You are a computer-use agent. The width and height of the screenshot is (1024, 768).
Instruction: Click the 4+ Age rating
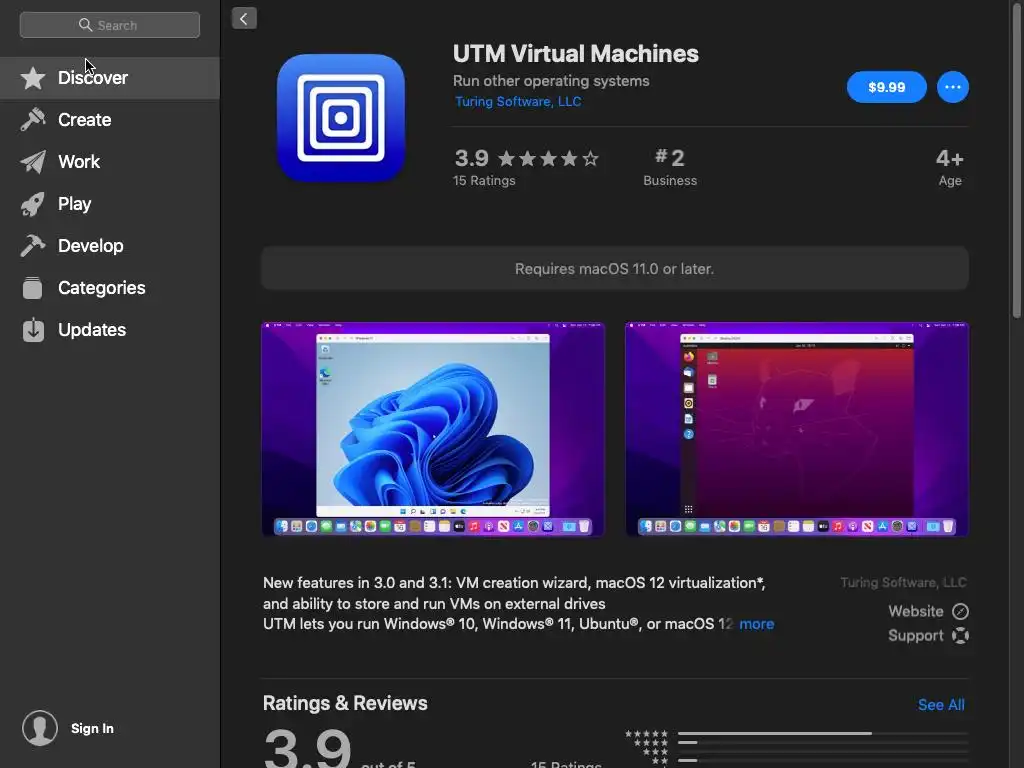(950, 167)
